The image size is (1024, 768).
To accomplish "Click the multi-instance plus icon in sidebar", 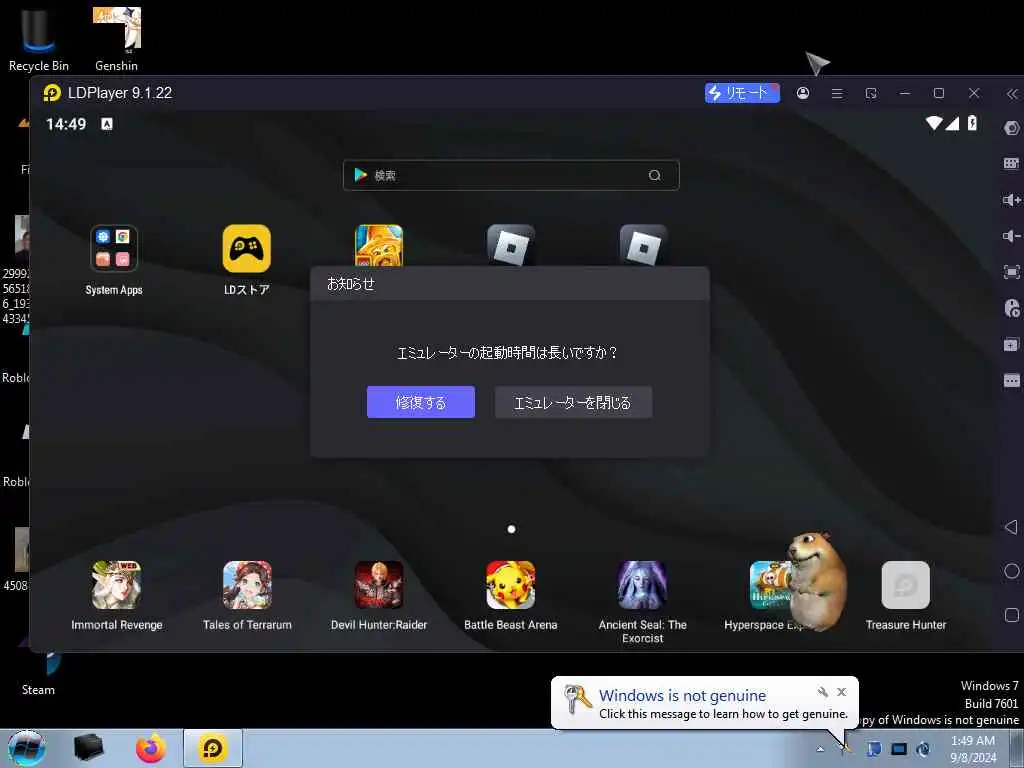I will pos(1012,344).
